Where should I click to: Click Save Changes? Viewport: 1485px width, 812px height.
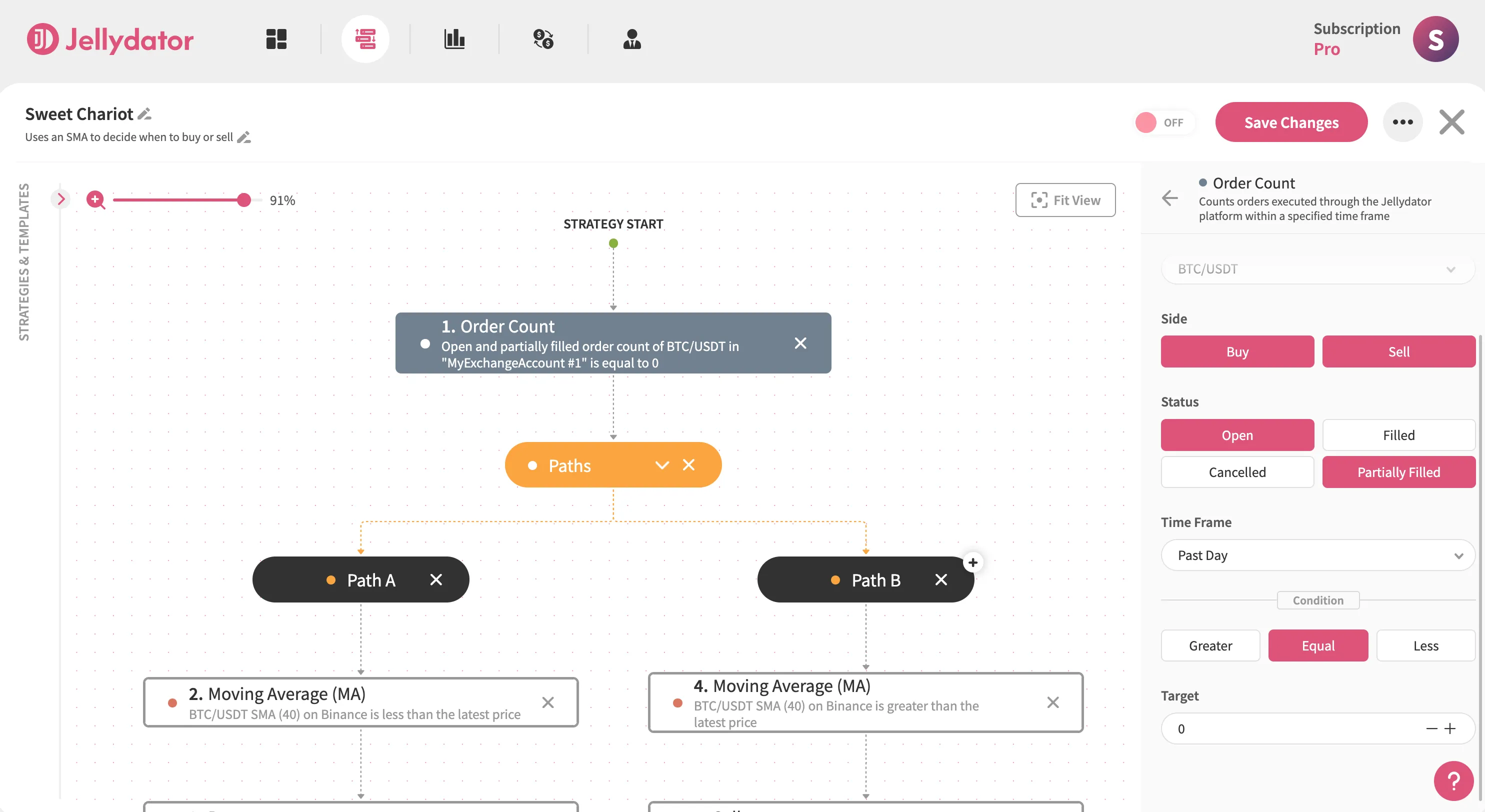(x=1290, y=122)
